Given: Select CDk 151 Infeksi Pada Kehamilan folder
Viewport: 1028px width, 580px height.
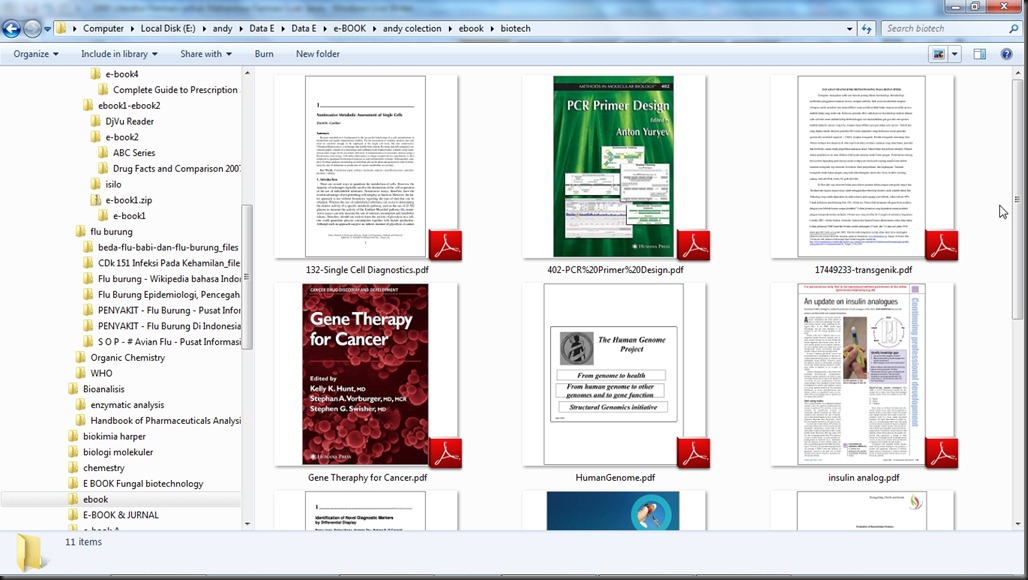Looking at the screenshot, I should (168, 263).
